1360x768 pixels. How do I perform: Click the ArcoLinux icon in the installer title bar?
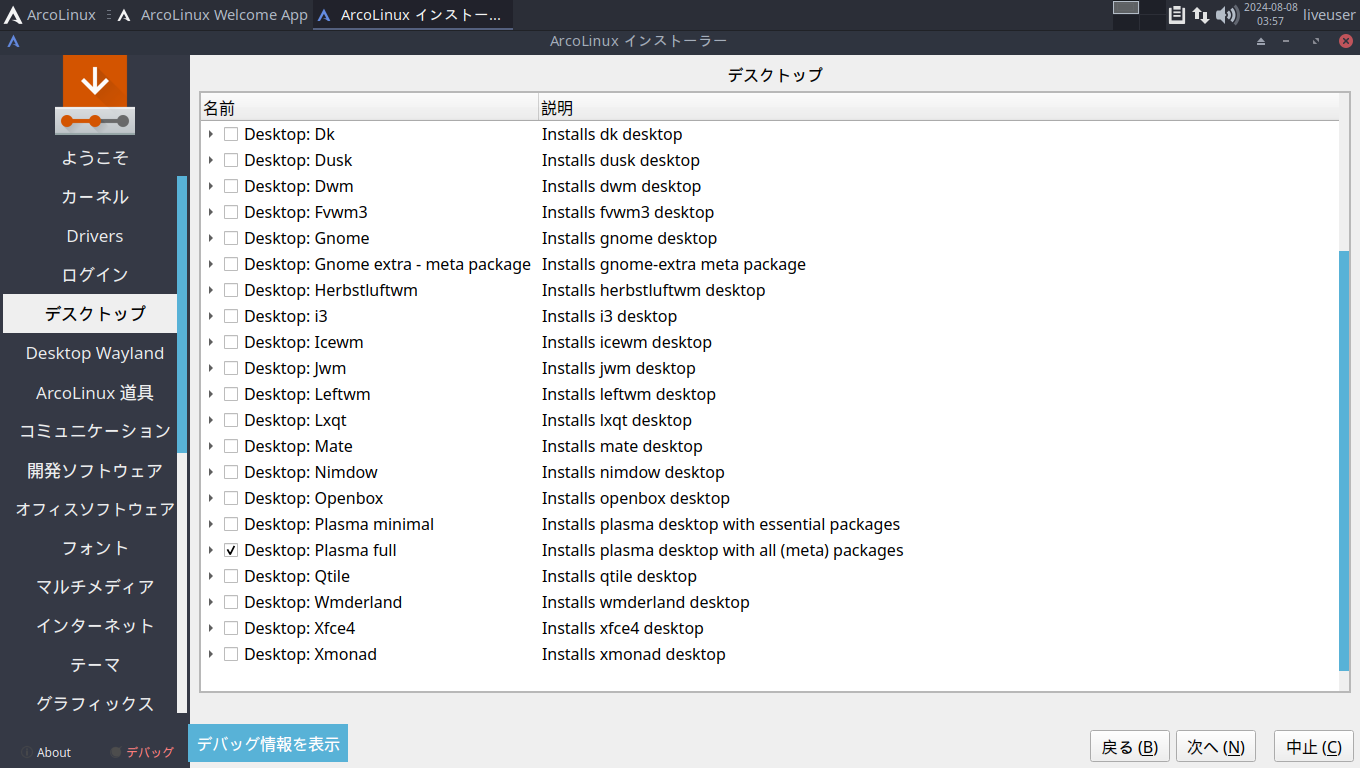point(13,41)
